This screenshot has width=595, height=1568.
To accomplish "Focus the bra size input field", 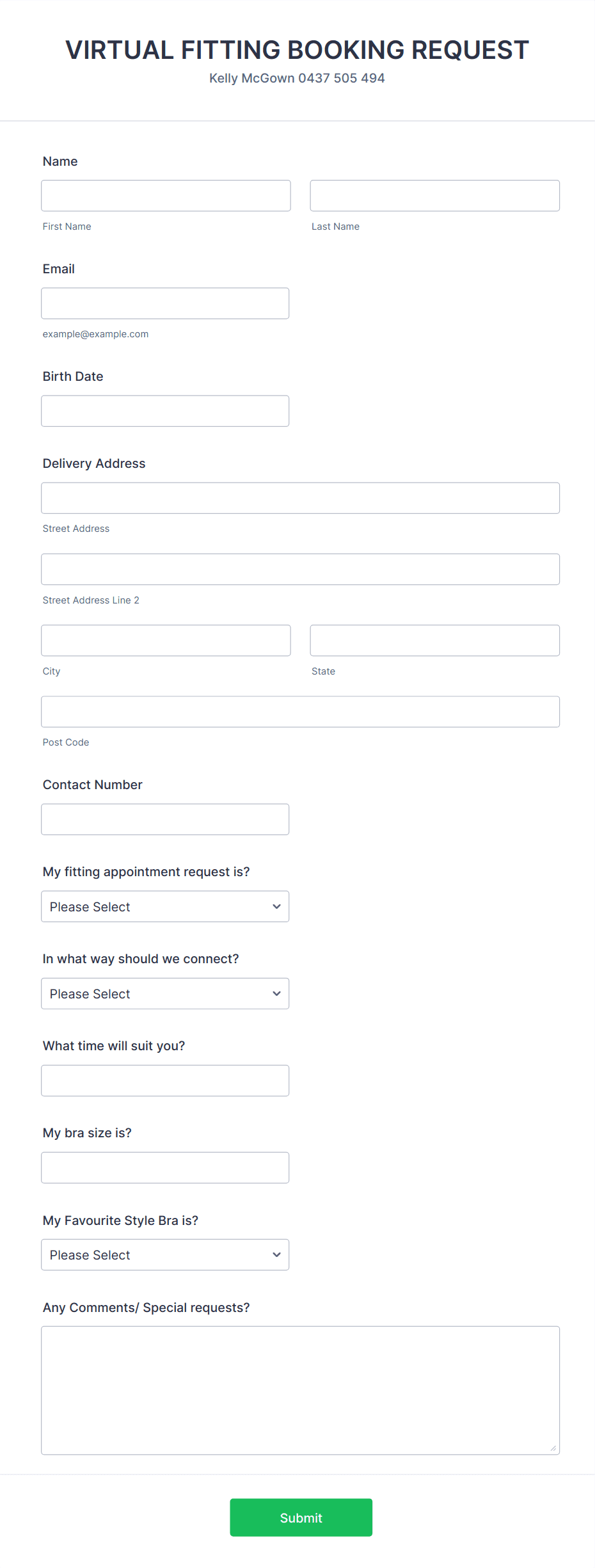I will coord(165,1167).
